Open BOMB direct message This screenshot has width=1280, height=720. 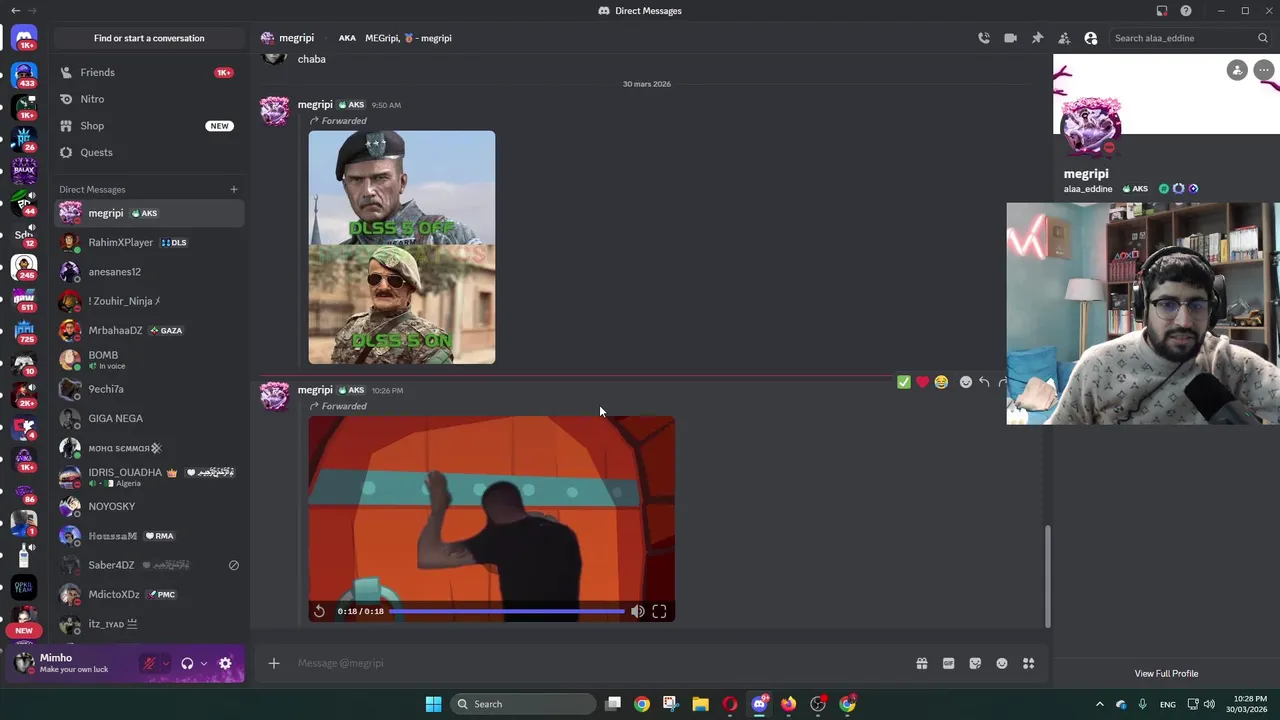click(x=149, y=360)
